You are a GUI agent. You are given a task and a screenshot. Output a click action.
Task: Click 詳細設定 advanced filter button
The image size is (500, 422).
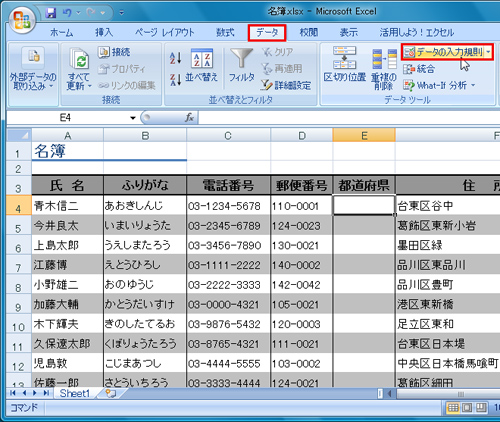pos(286,85)
